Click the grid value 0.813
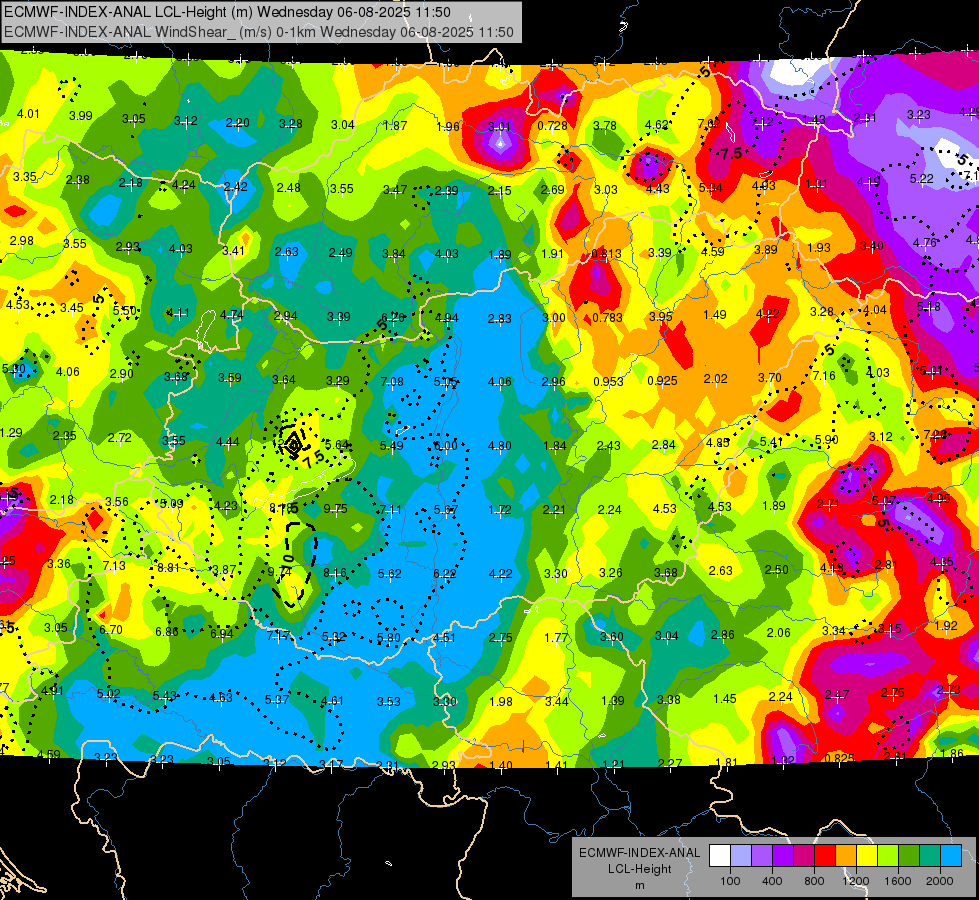 [606, 254]
